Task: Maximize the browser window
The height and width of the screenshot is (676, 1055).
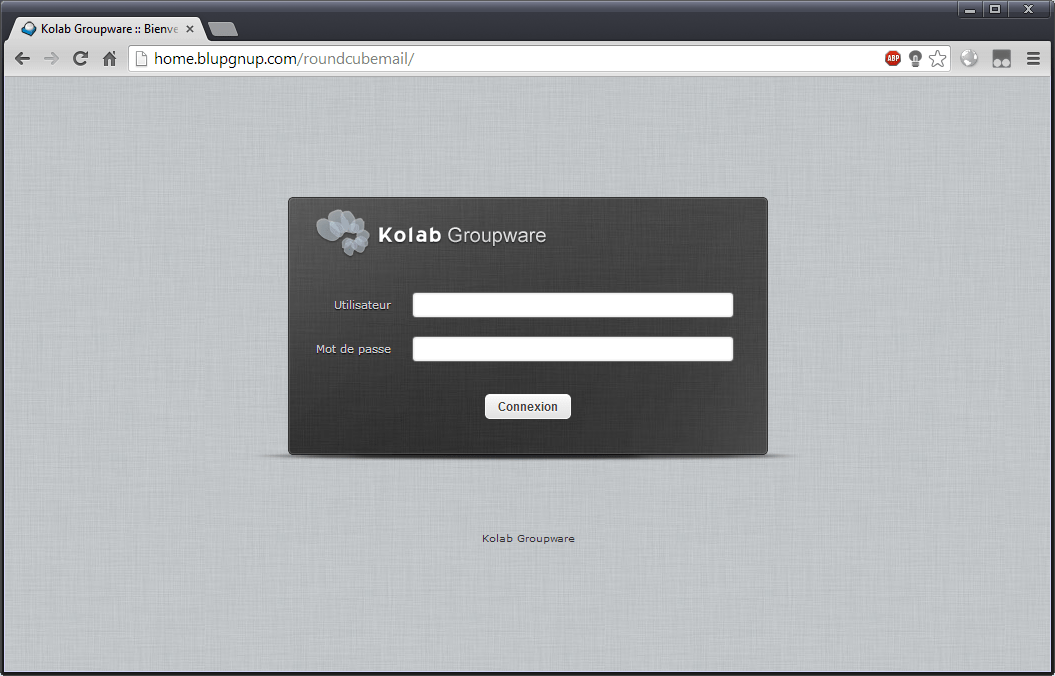Action: pyautogui.click(x=995, y=9)
